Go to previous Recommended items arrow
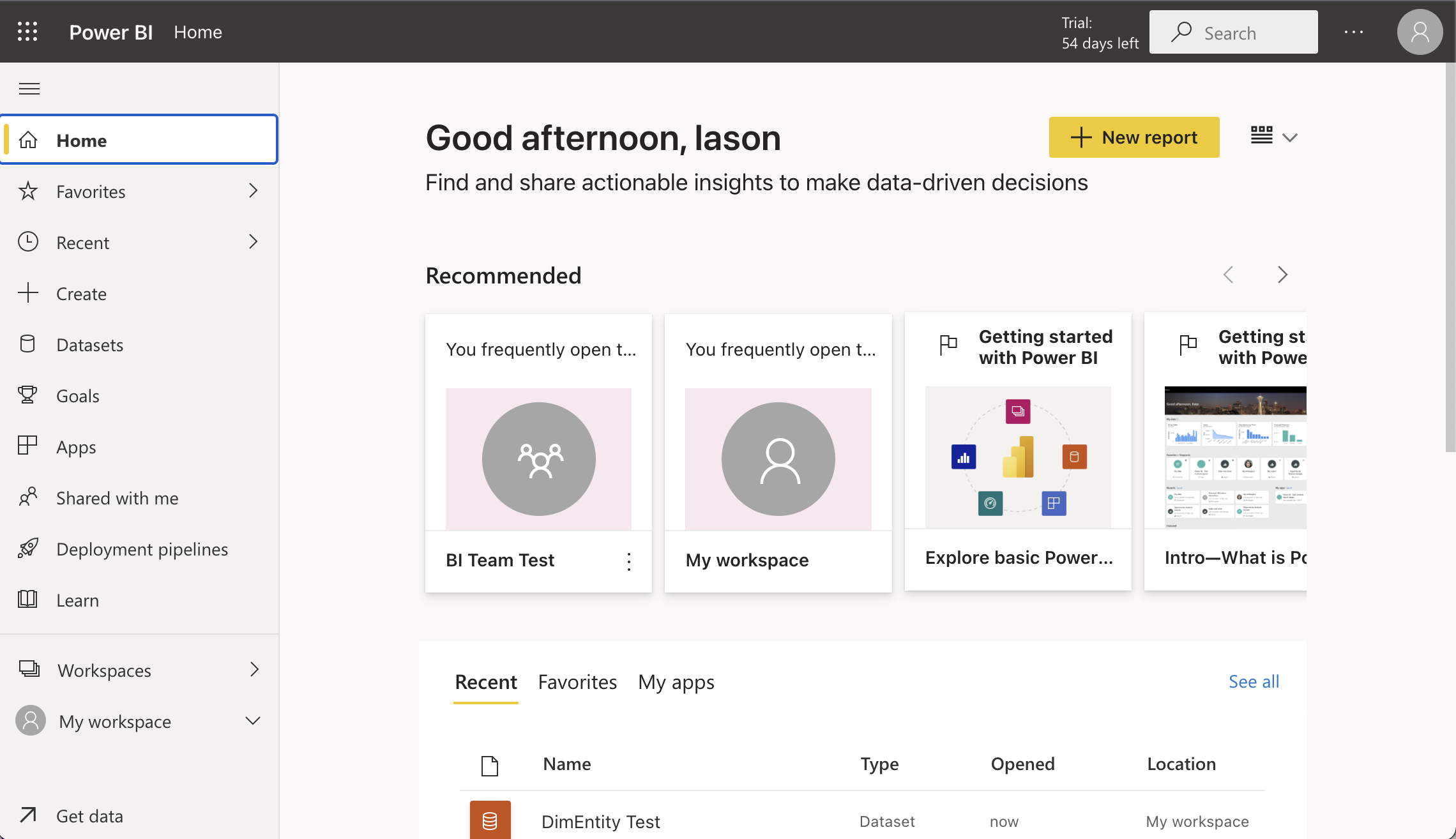The image size is (1456, 839). 1229,275
